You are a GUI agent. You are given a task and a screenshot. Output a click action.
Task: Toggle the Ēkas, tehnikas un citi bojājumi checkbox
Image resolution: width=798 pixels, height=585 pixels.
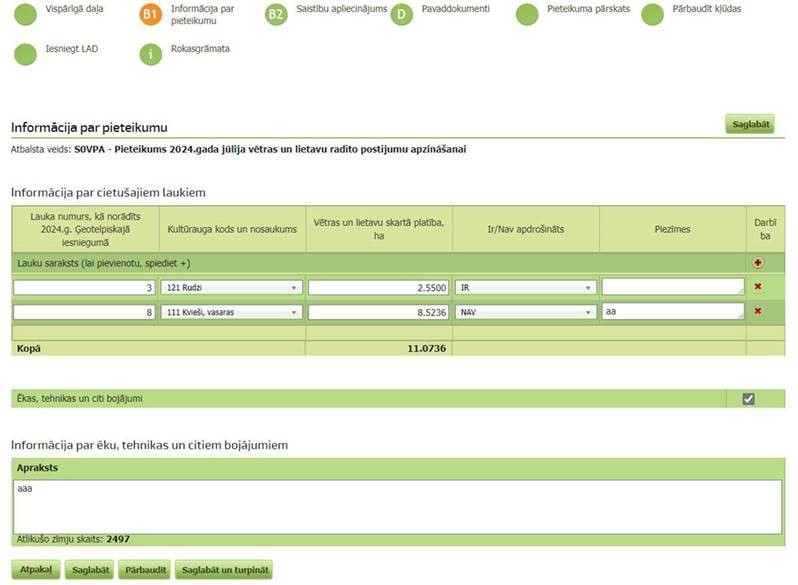(x=748, y=399)
